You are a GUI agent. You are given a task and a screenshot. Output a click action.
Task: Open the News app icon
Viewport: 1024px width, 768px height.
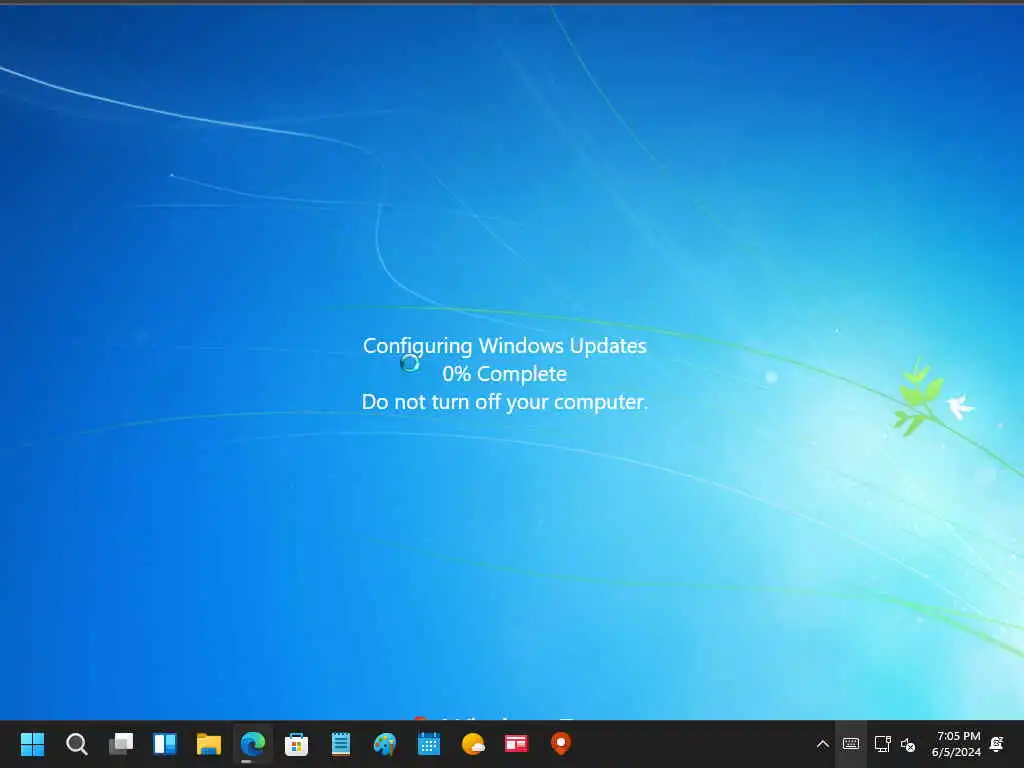point(516,744)
